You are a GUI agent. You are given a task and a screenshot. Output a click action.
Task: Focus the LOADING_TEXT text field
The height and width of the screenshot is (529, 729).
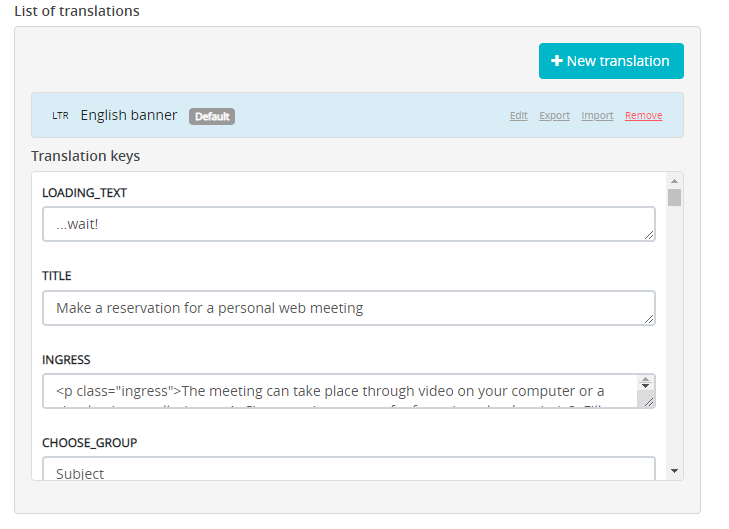point(340,224)
